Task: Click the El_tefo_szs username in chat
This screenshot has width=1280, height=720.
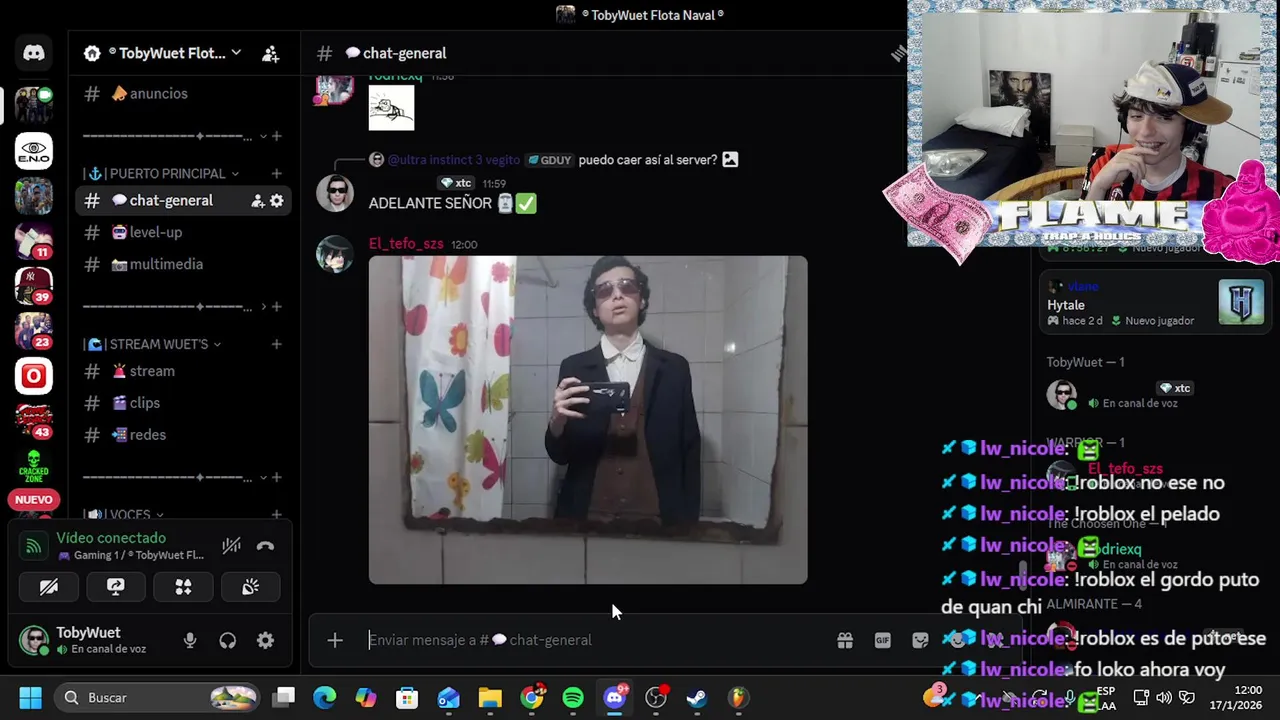Action: point(406,244)
